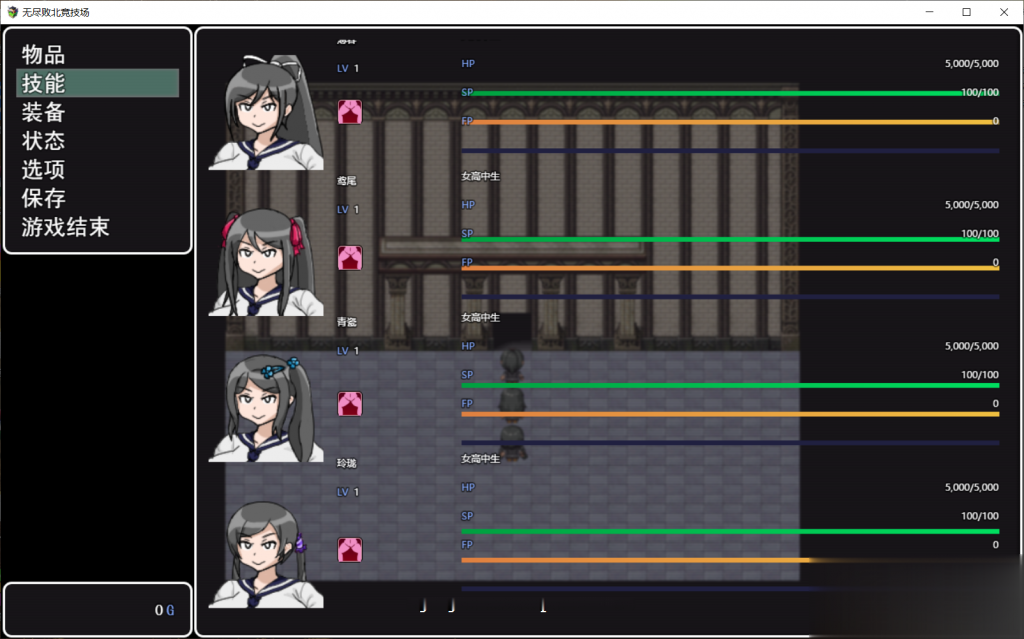The height and width of the screenshot is (639, 1024).
Task: Open the 物品 (Items) menu
Action: point(44,54)
